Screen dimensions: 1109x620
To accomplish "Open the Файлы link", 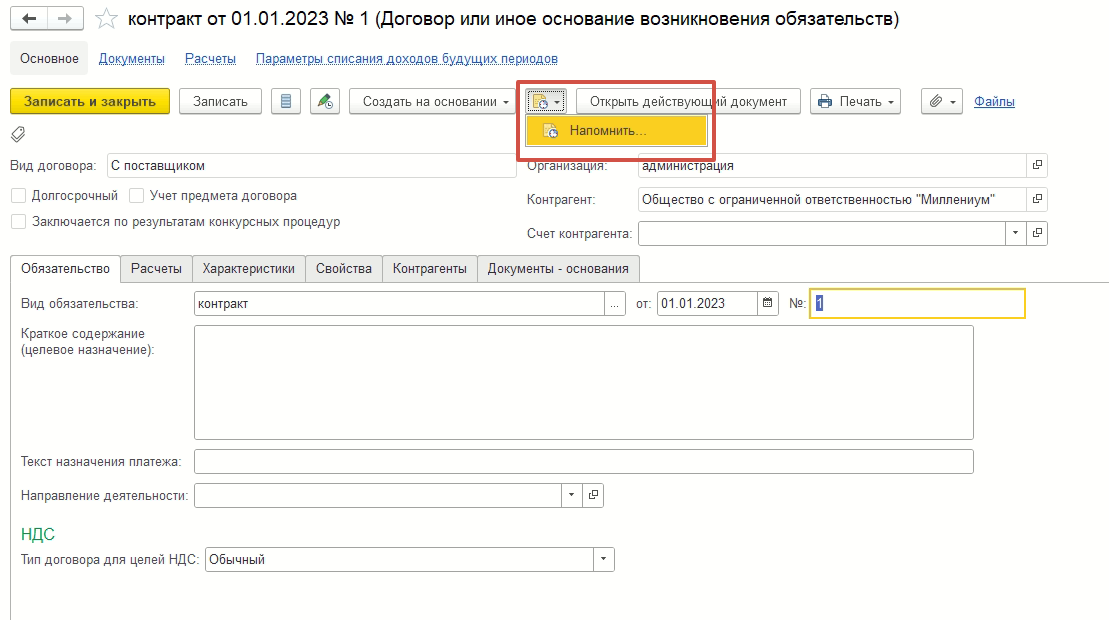I will [x=994, y=101].
